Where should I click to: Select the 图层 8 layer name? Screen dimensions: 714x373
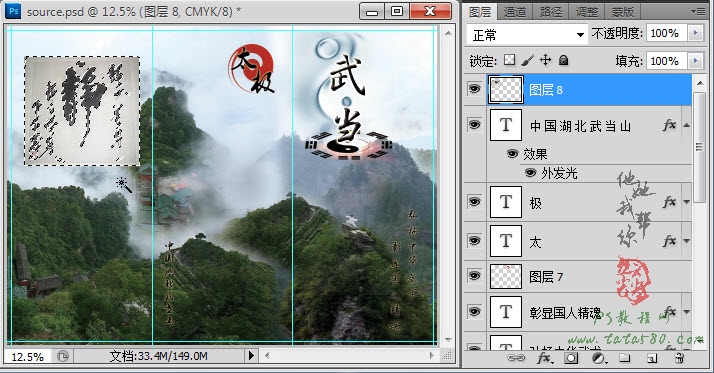click(546, 90)
